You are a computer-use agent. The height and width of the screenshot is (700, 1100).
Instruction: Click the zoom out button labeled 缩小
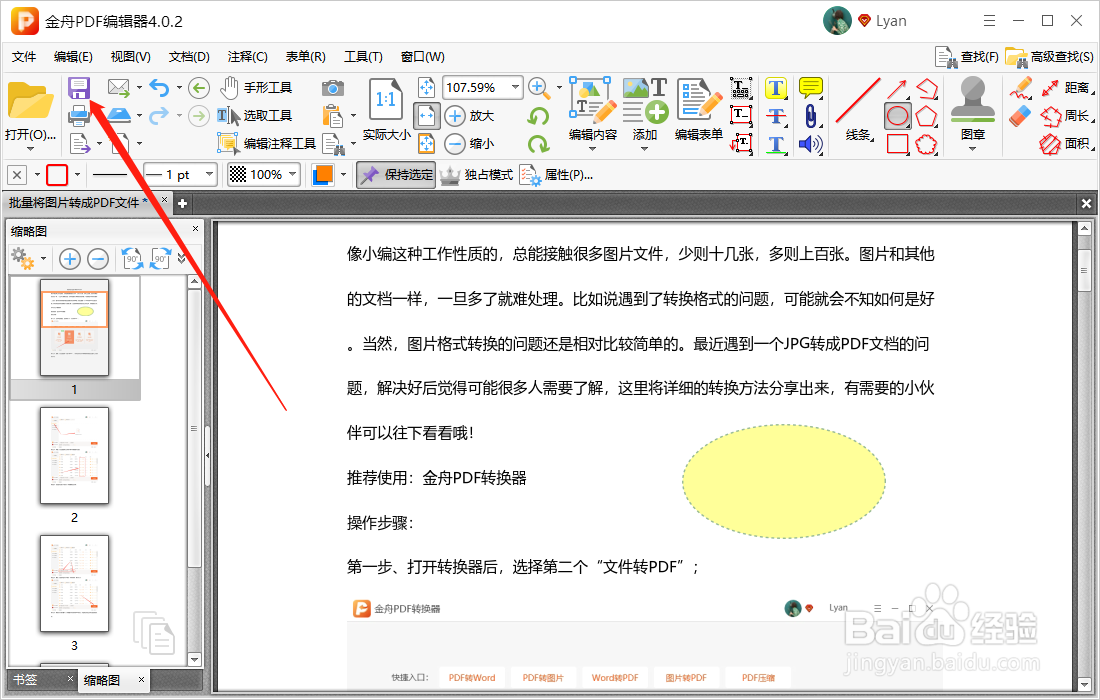pos(469,144)
